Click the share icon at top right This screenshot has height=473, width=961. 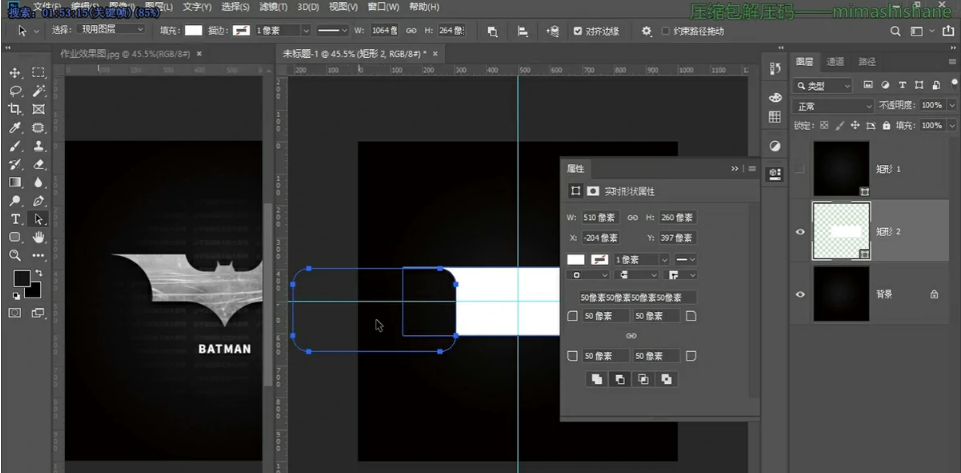click(948, 31)
